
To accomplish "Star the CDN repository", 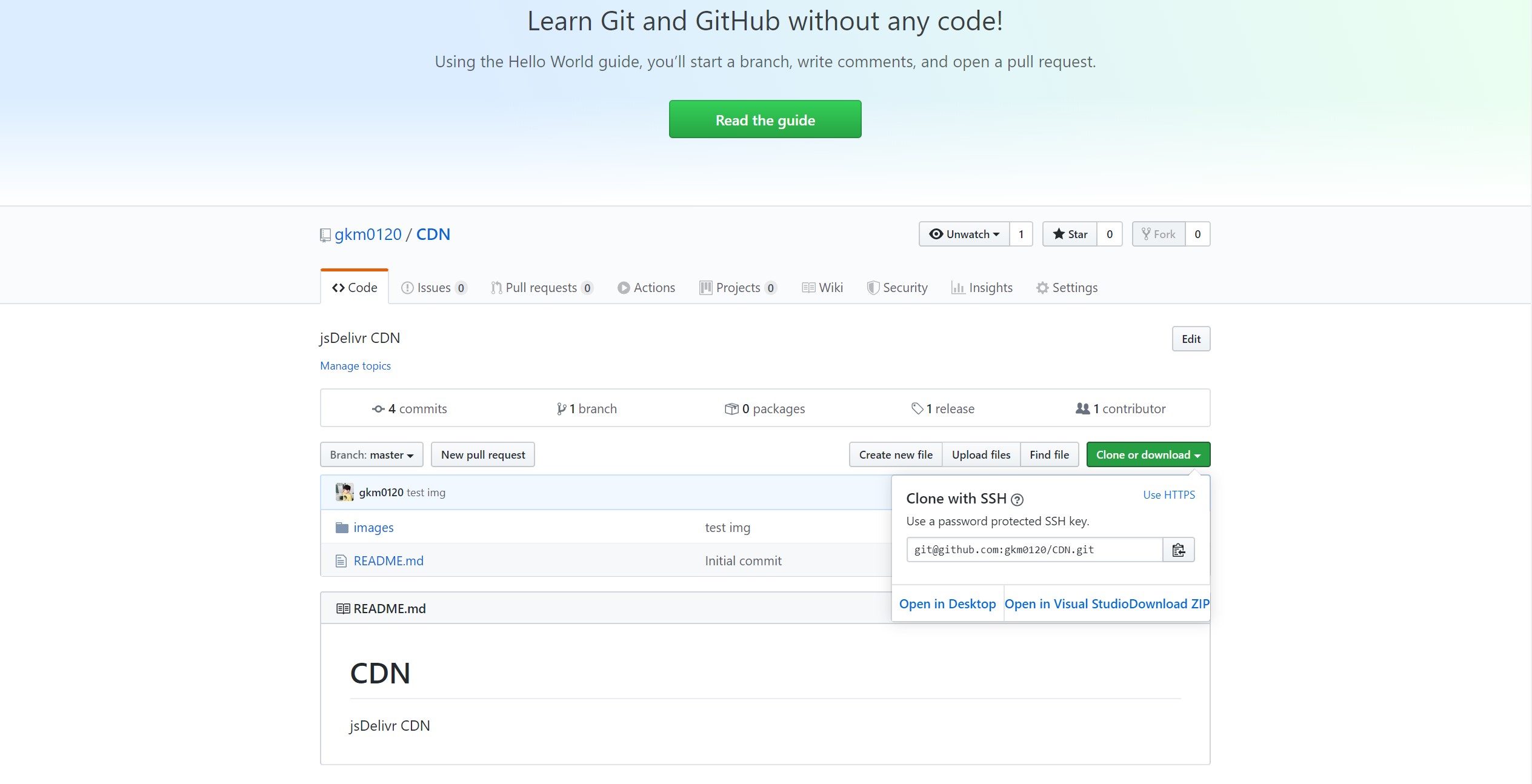I will tap(1070, 234).
